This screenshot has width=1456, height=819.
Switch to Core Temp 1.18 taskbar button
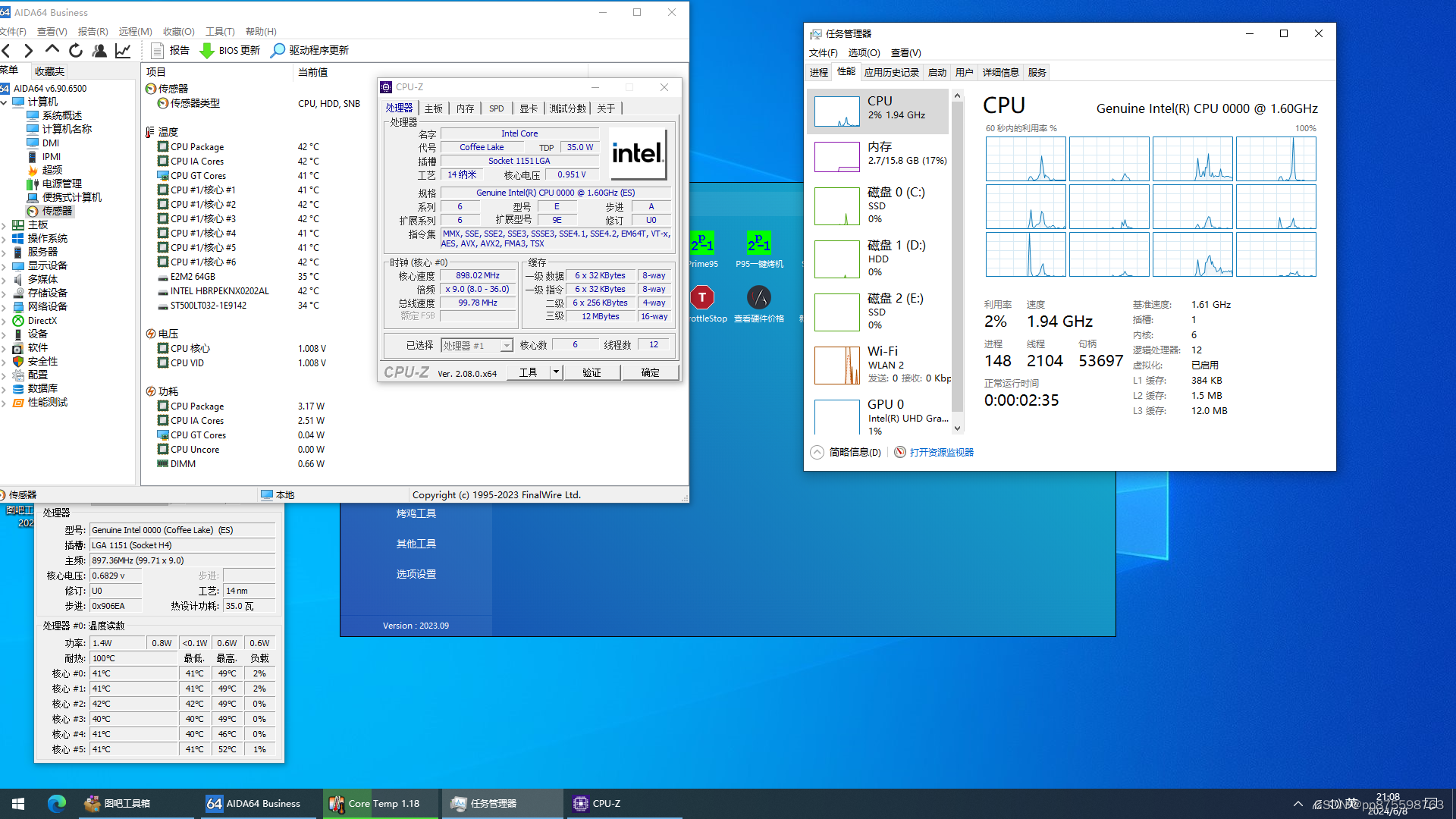(382, 804)
